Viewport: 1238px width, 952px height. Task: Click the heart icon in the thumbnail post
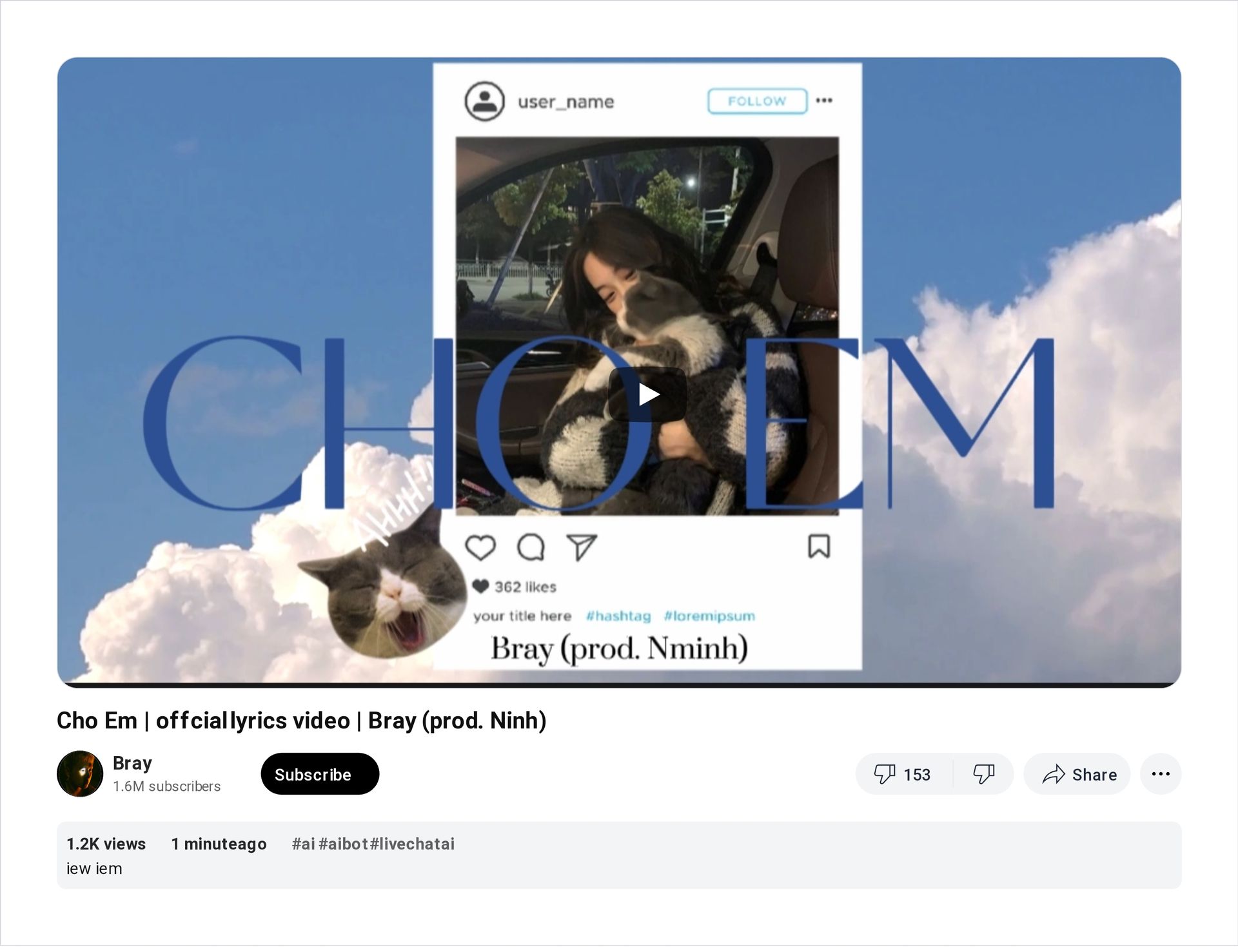pyautogui.click(x=480, y=548)
